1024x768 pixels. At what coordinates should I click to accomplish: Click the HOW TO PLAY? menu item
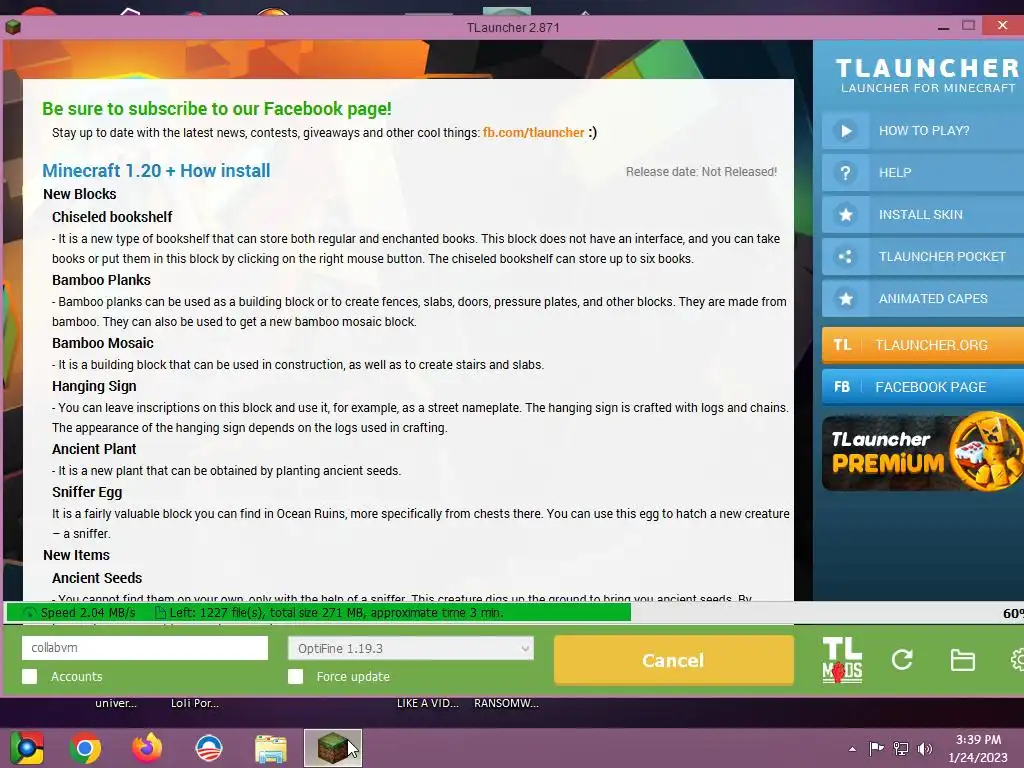pos(923,131)
